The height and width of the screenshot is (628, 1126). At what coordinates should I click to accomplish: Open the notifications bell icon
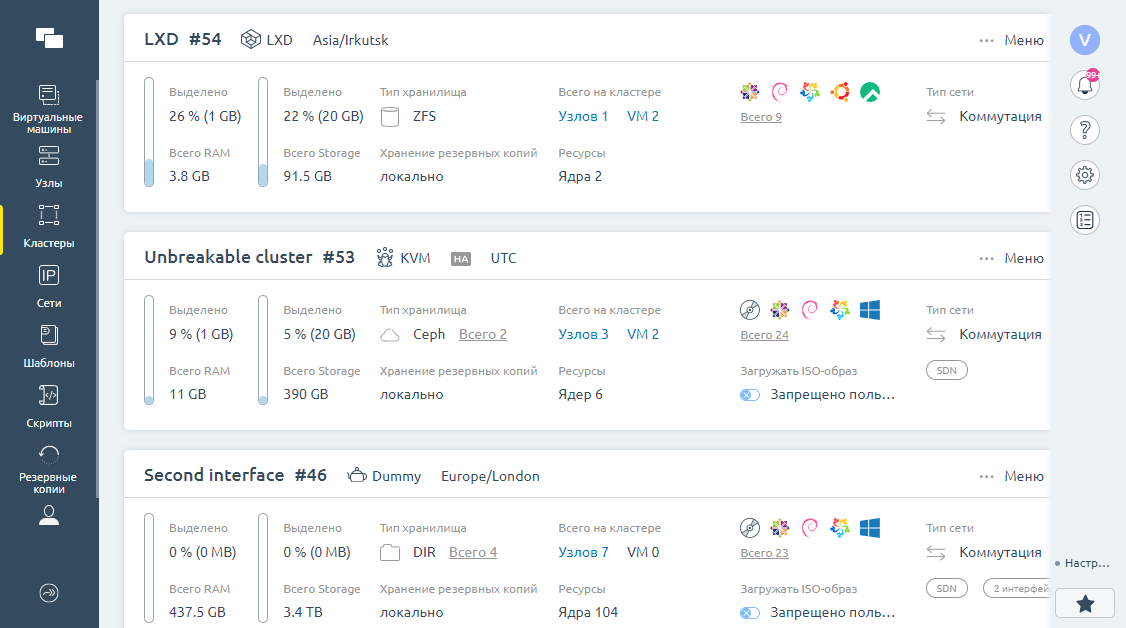pyautogui.click(x=1085, y=86)
